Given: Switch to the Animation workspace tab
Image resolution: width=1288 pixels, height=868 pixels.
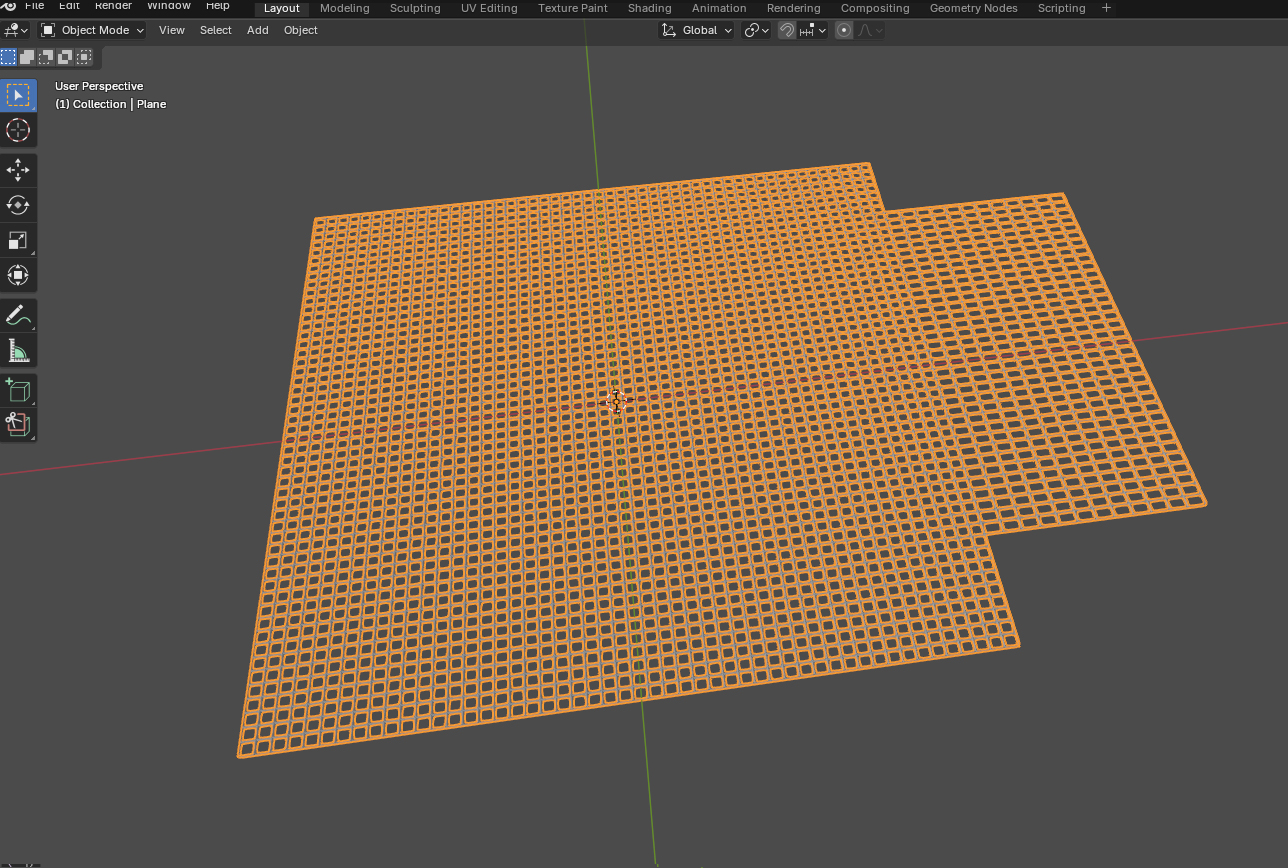Looking at the screenshot, I should (719, 8).
